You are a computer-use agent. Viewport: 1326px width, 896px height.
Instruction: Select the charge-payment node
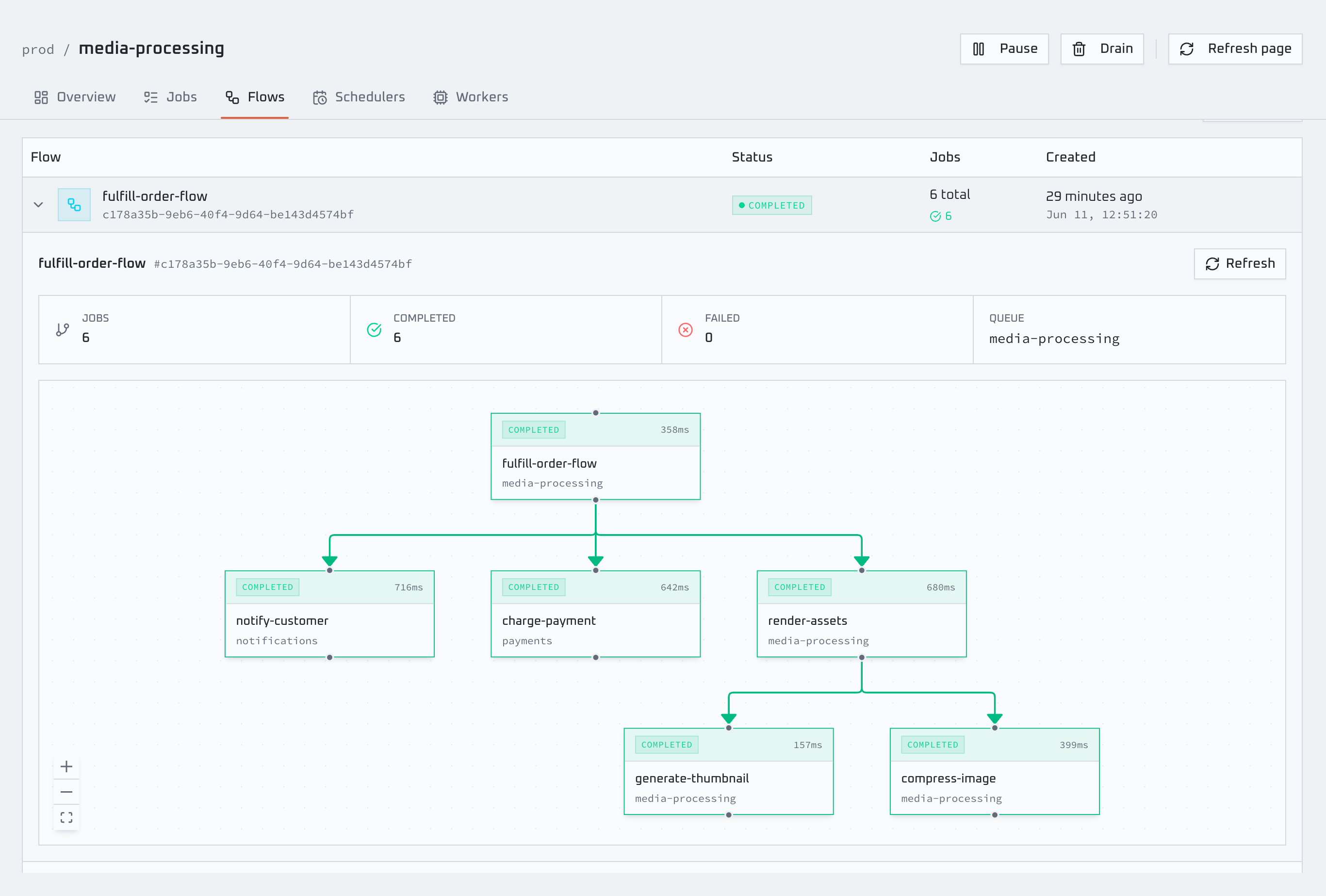coord(595,614)
